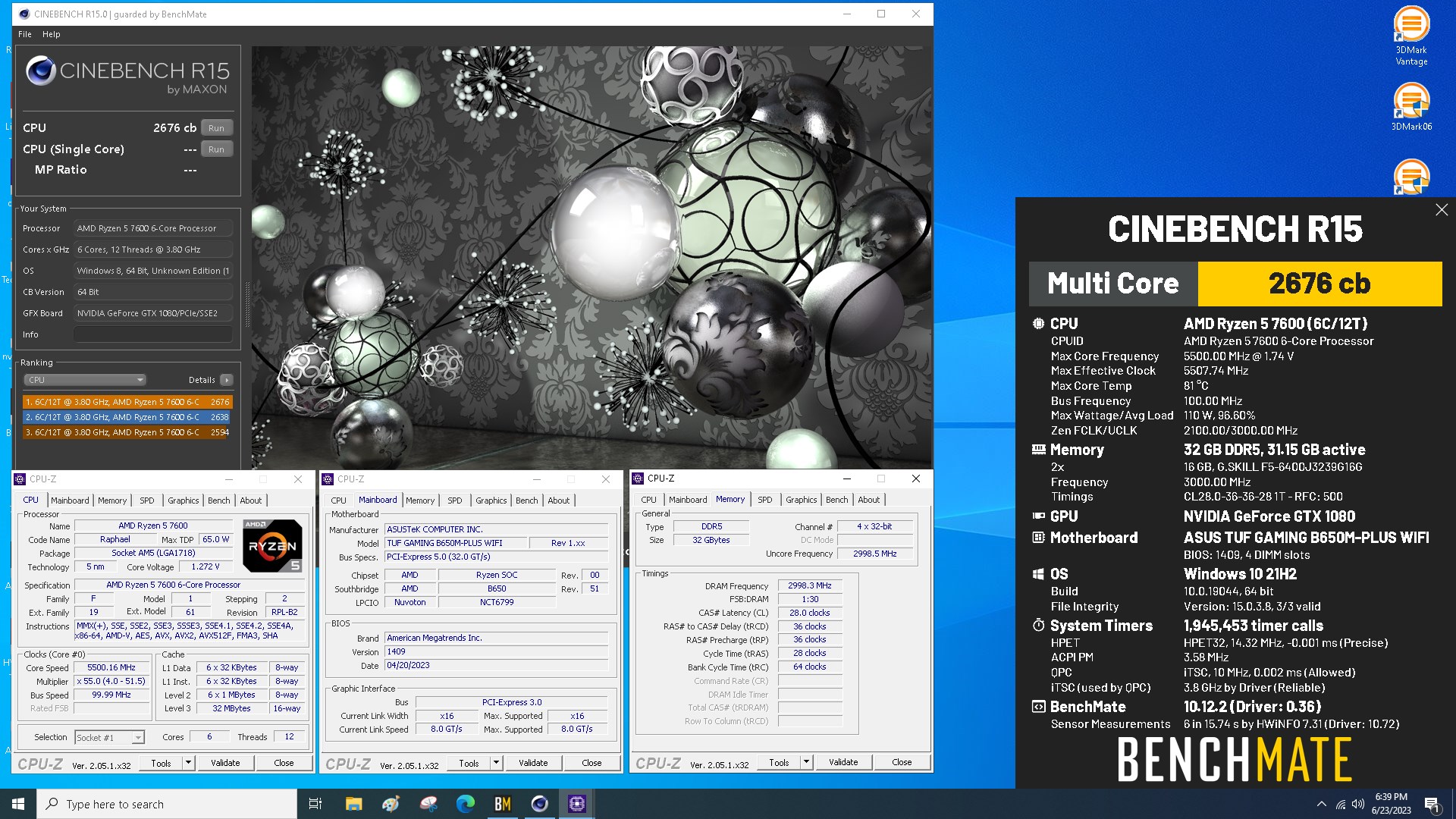
Task: Click Validate in middle CPU-Z window
Action: (x=533, y=764)
